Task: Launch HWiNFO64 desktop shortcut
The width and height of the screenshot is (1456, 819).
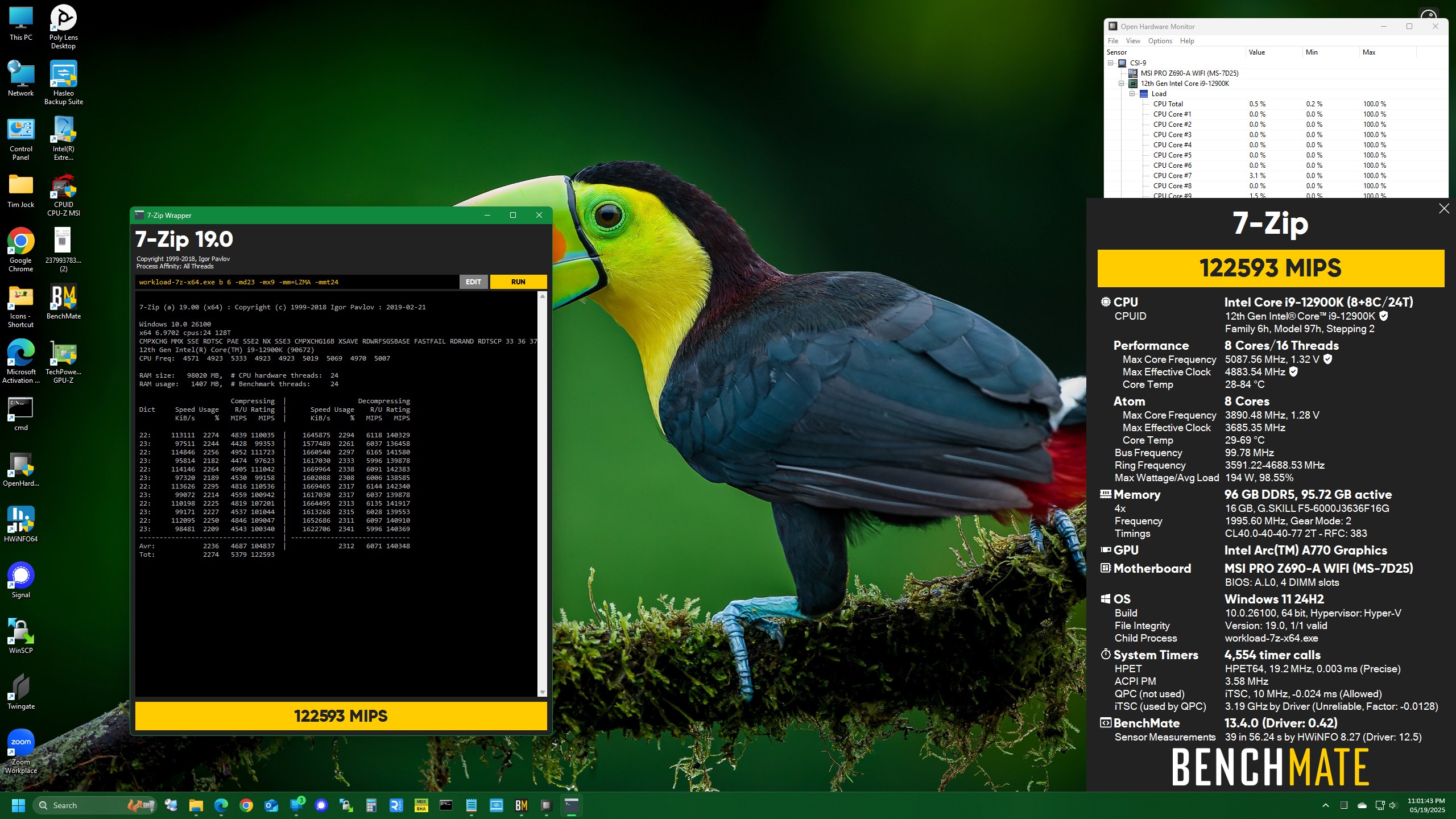Action: point(21,525)
